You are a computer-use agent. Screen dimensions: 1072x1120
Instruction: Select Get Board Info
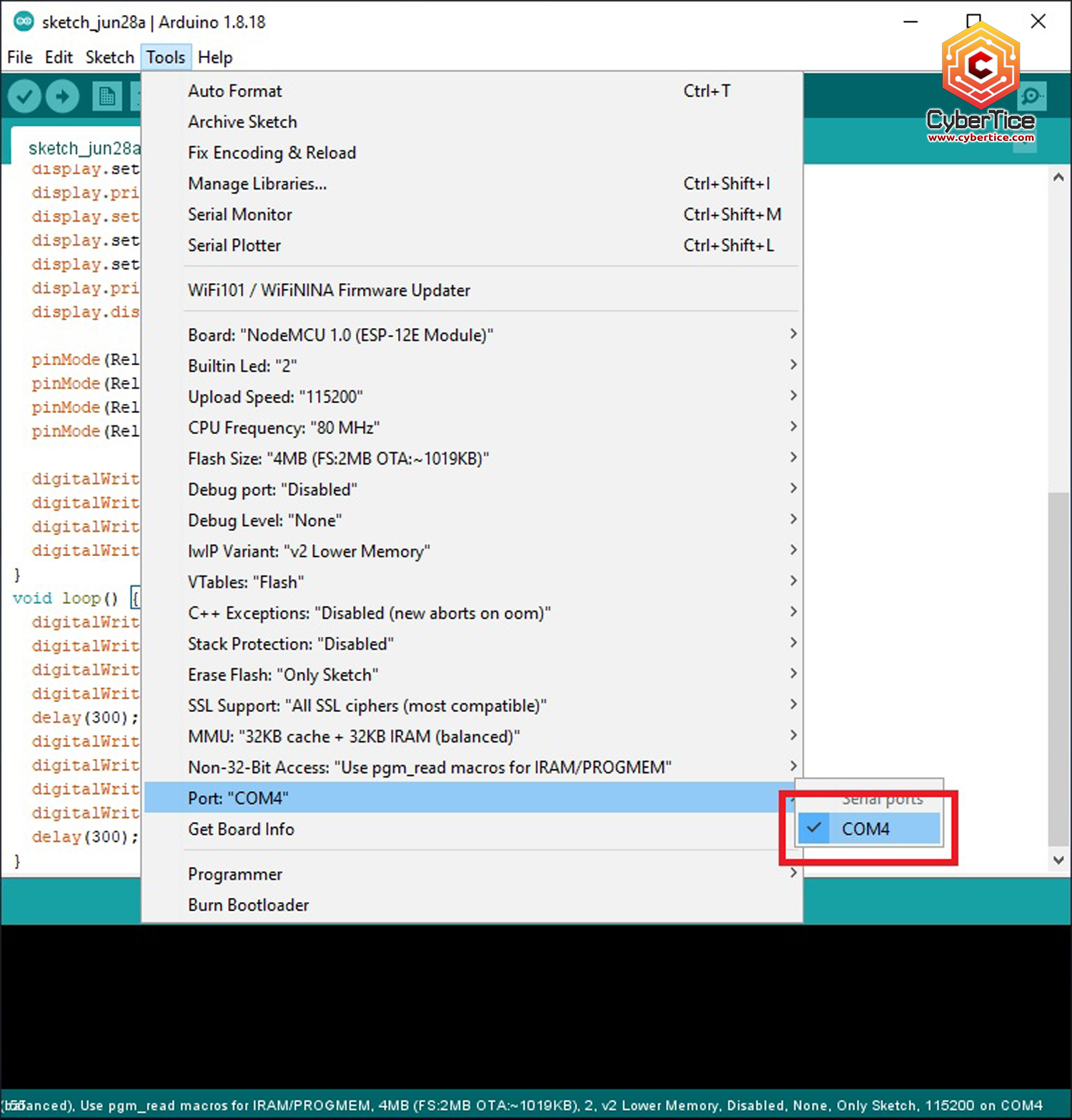(242, 829)
